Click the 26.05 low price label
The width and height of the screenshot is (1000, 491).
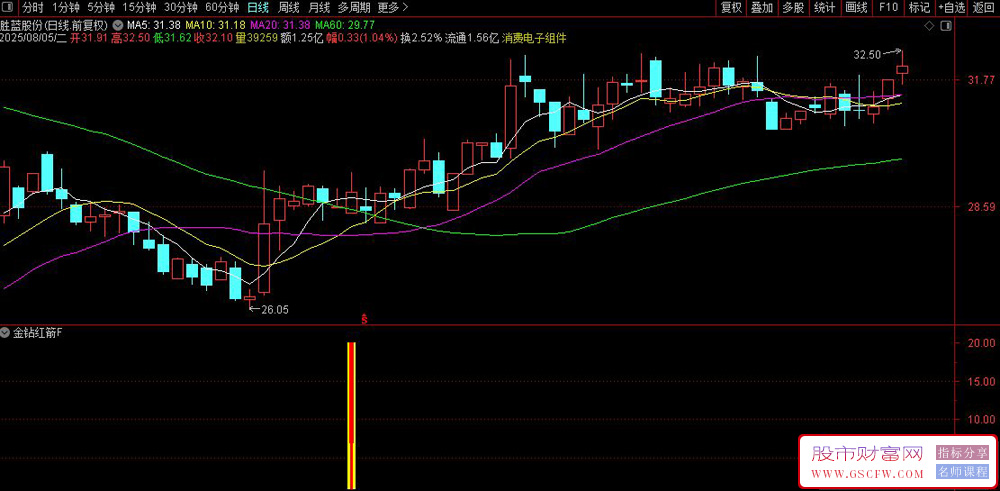(274, 310)
